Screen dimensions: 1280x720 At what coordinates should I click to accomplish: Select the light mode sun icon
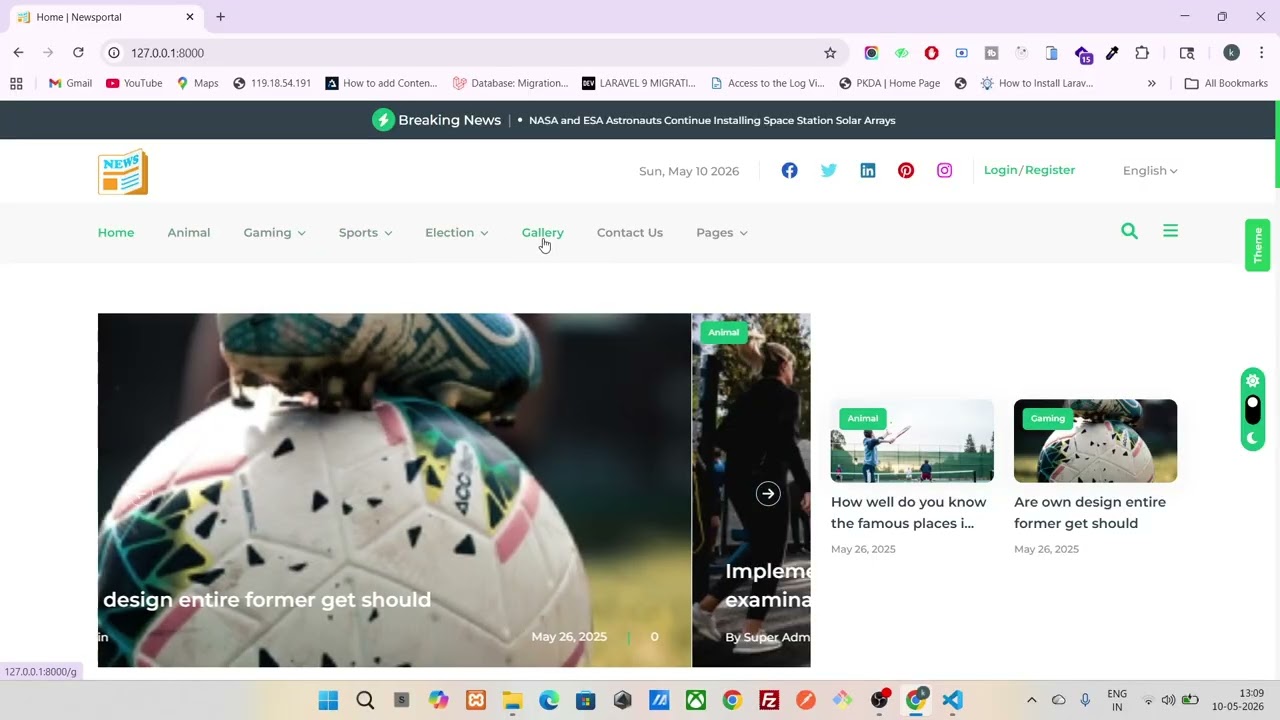coord(1252,381)
